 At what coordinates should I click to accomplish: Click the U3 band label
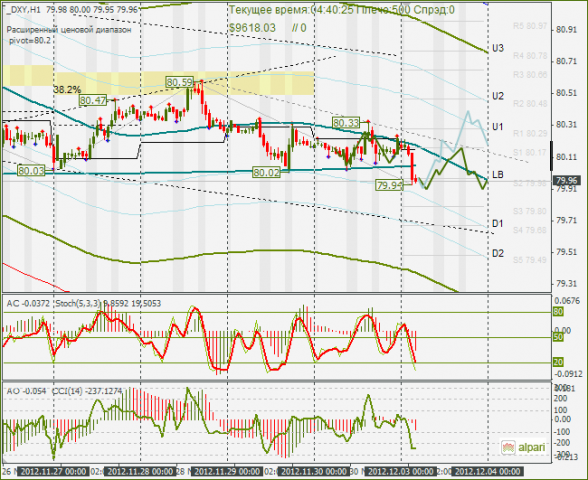498,48
